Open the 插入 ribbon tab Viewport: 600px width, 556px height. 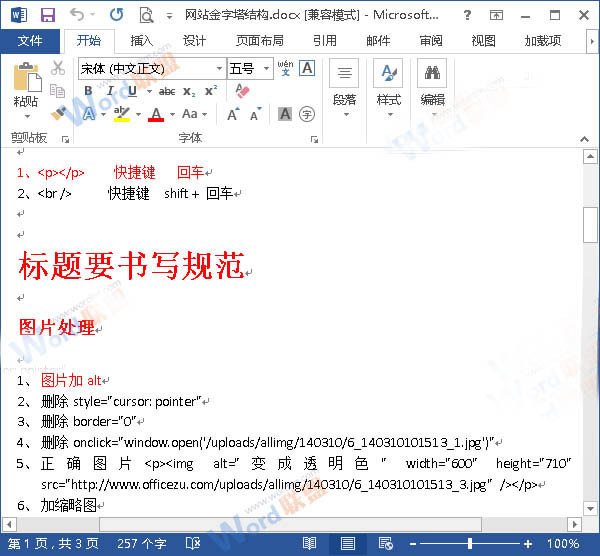coord(142,41)
